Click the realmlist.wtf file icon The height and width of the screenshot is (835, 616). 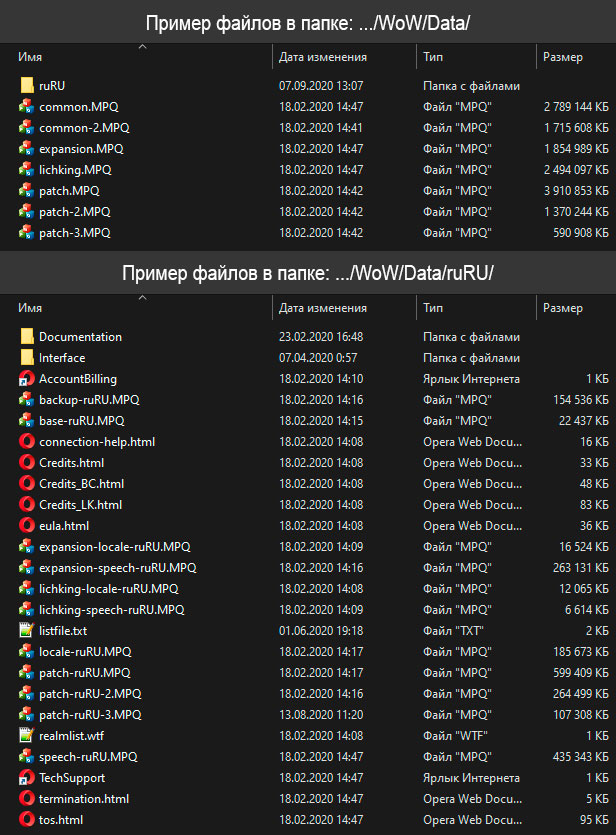[27, 735]
